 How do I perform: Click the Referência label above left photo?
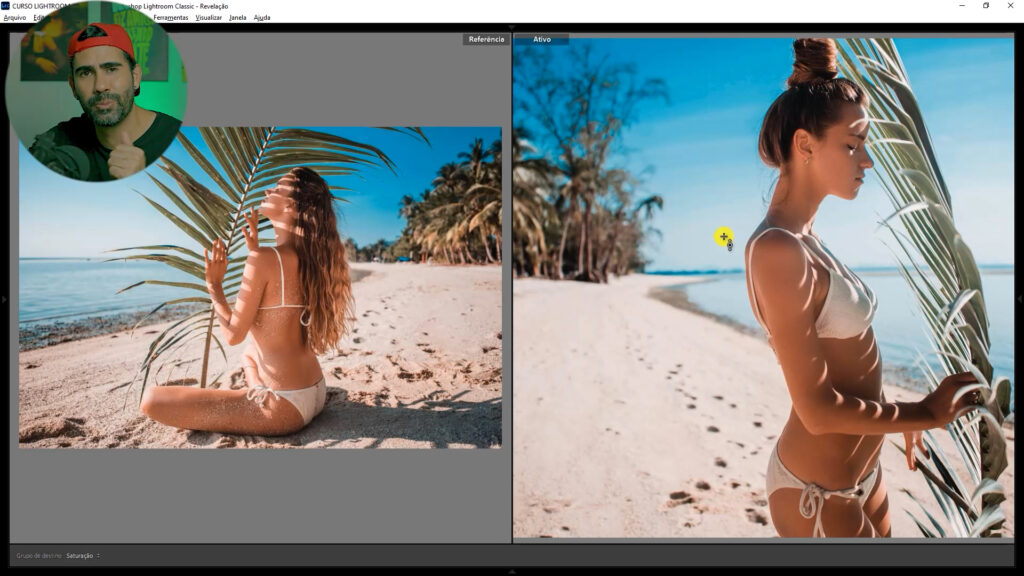coord(486,39)
